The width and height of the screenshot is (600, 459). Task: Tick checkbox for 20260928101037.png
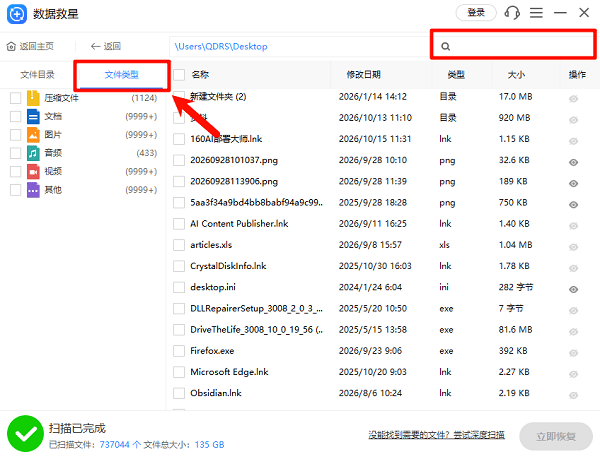[179, 160]
